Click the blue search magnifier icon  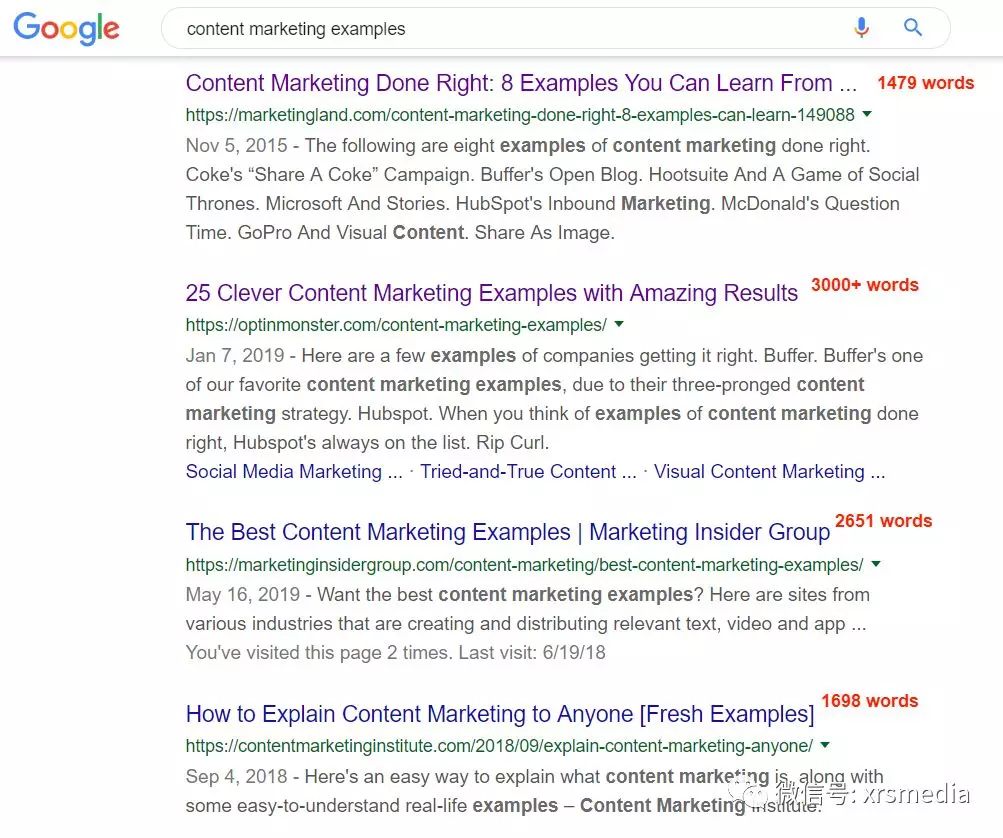[x=913, y=28]
